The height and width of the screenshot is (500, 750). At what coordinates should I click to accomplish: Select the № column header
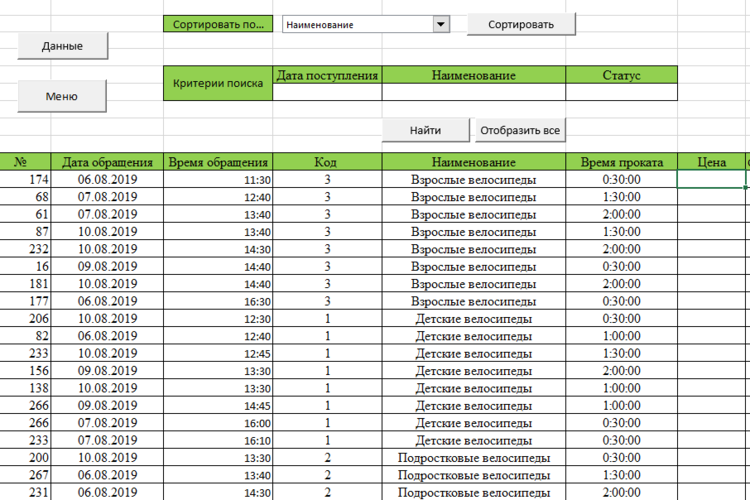(25, 162)
